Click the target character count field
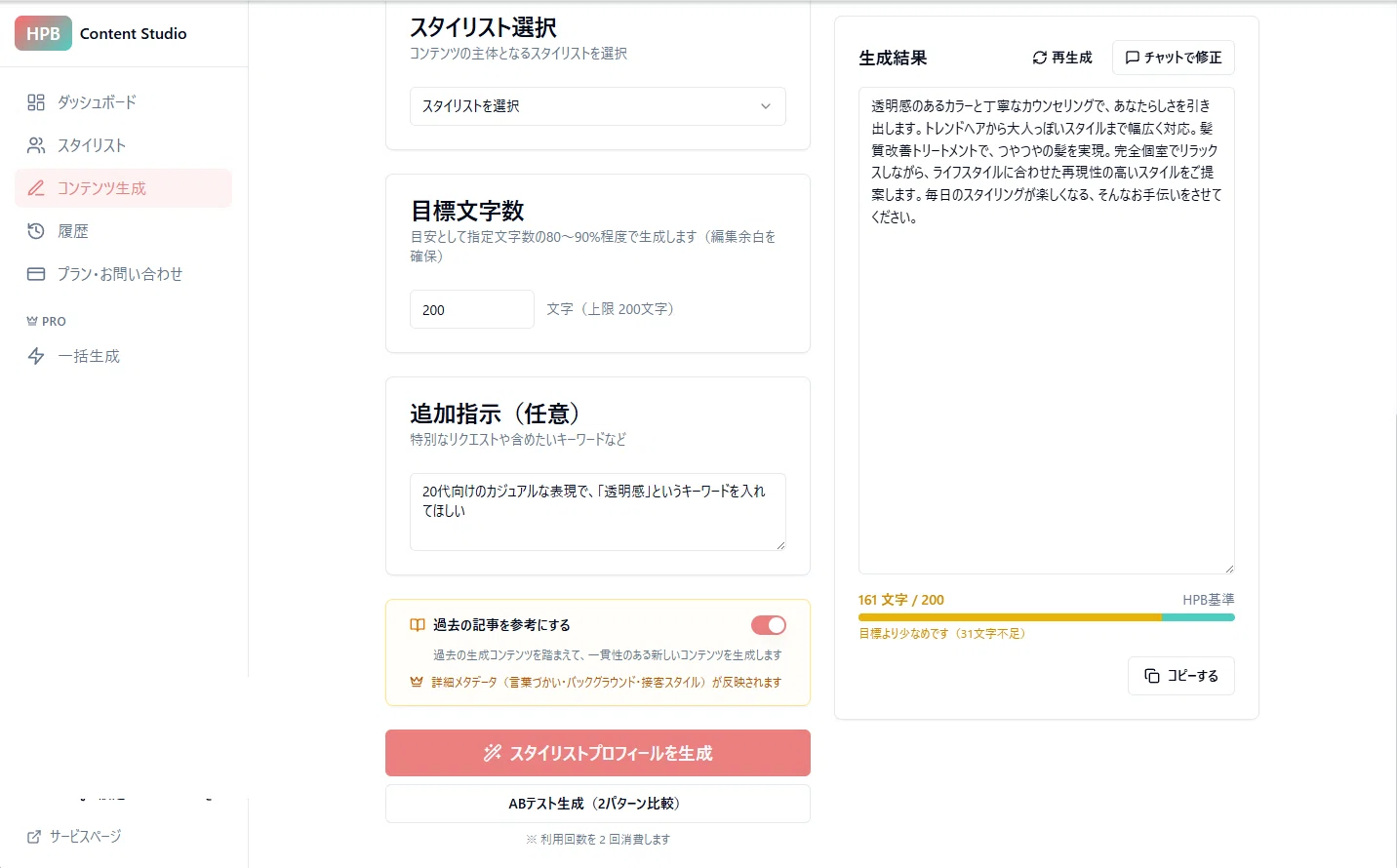 [x=472, y=309]
